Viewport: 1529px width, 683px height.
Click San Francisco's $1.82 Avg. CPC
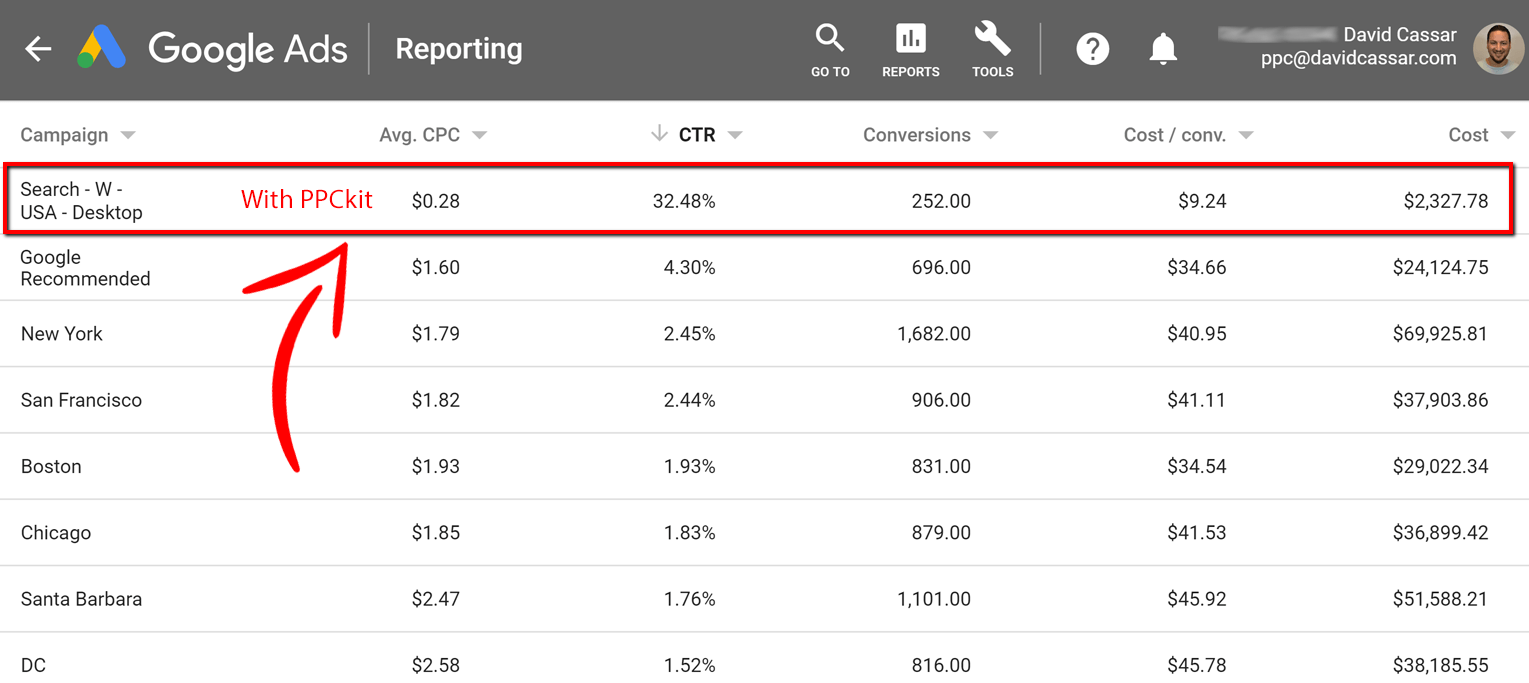click(x=436, y=400)
